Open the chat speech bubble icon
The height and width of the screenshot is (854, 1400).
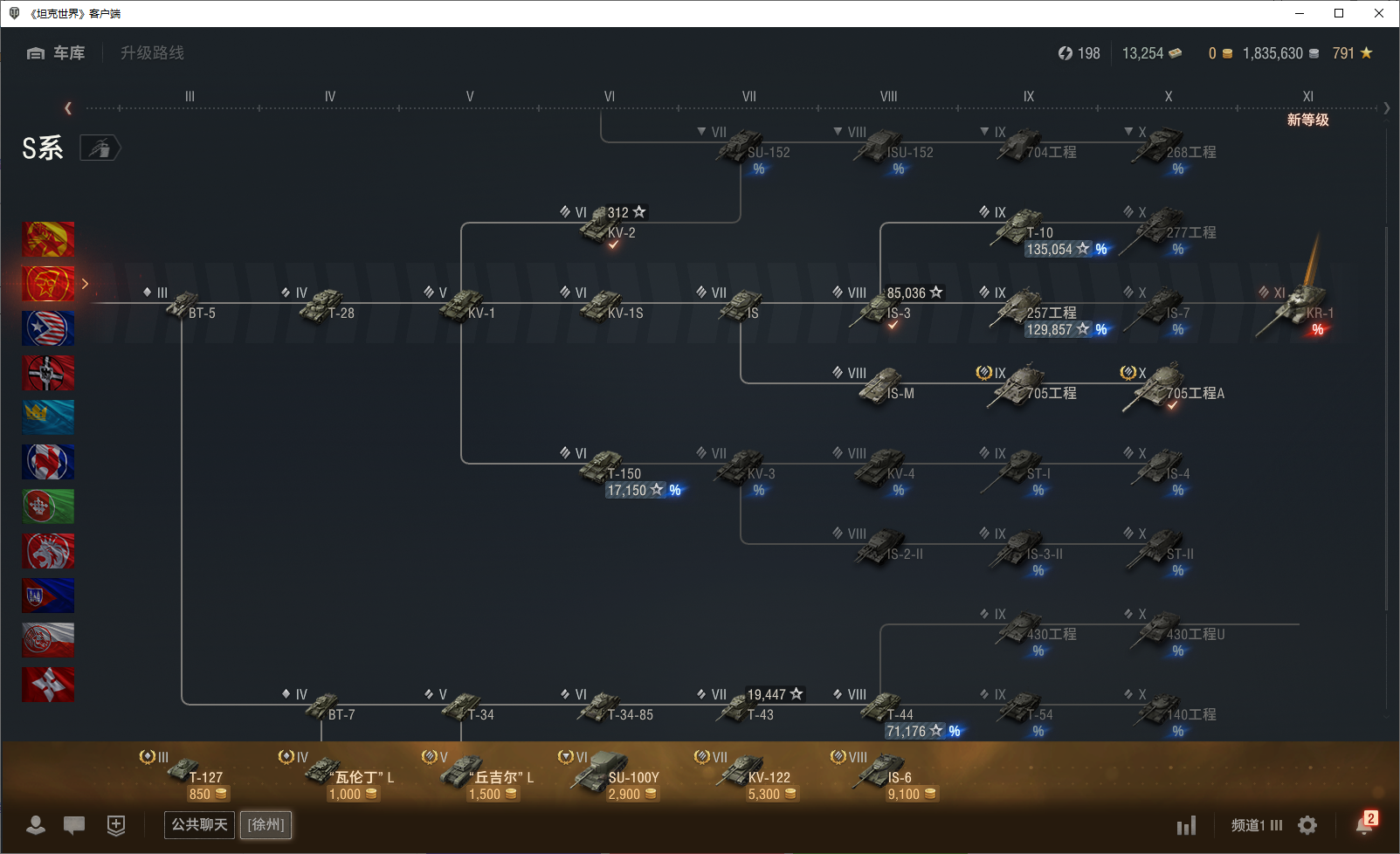(x=74, y=824)
